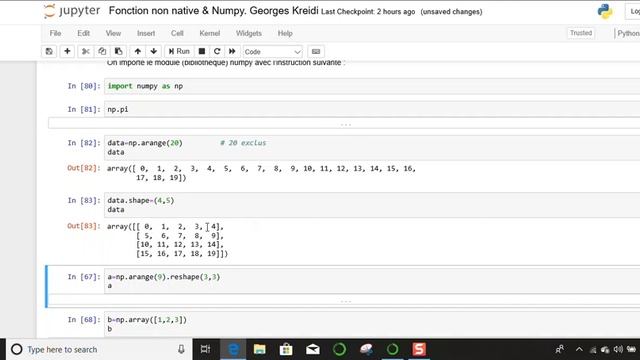
Task: Insert cell below with plus icon
Action: (67, 51)
